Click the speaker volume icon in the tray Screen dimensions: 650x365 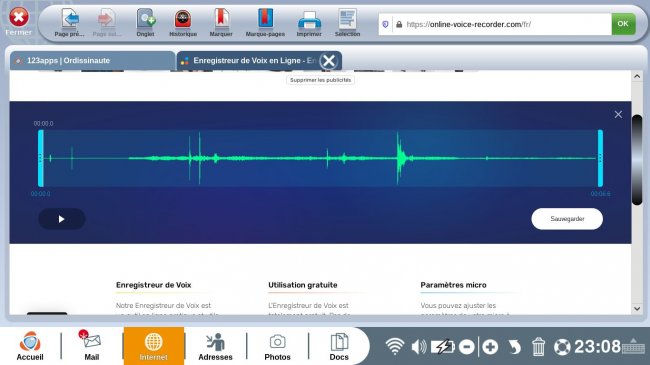click(x=419, y=346)
